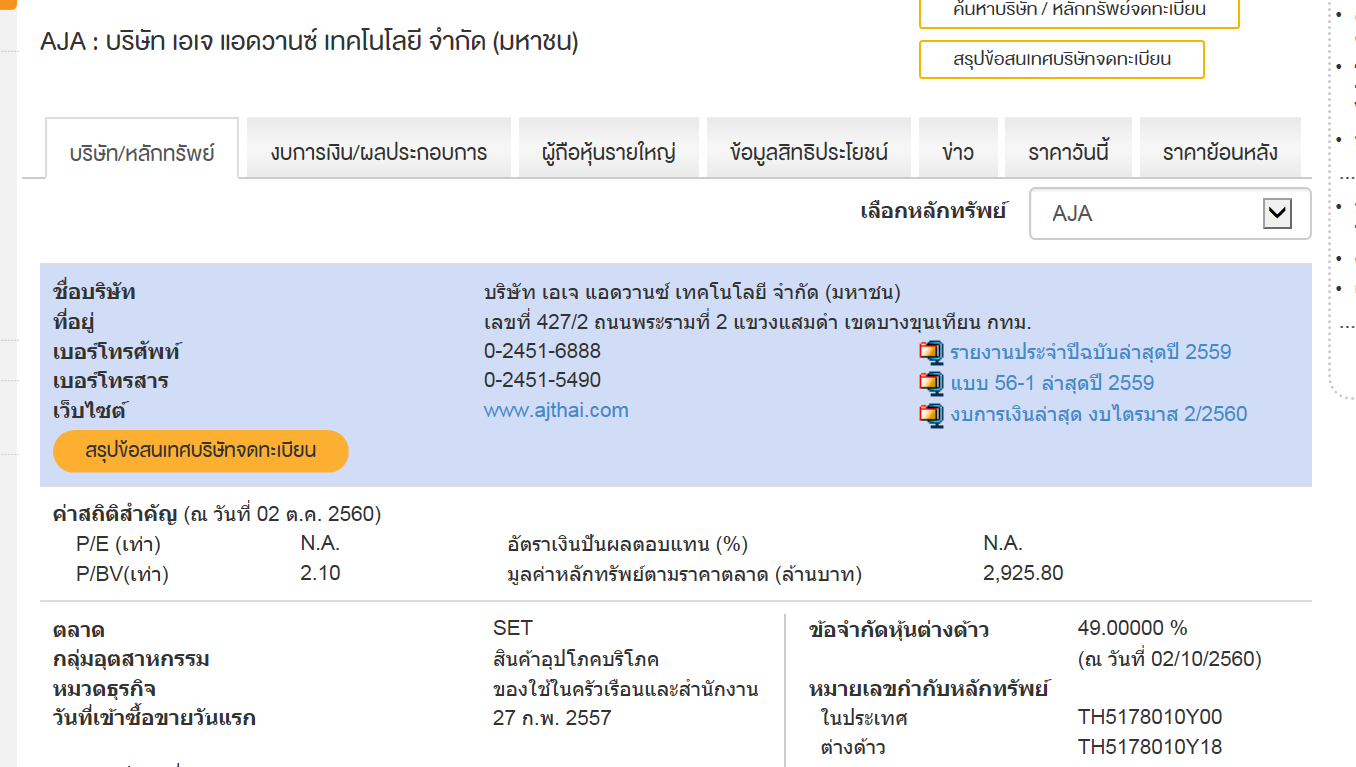The height and width of the screenshot is (767, 1356).
Task: Click the industry group value สินค้าอุปโภคบริโภค
Action: [576, 659]
